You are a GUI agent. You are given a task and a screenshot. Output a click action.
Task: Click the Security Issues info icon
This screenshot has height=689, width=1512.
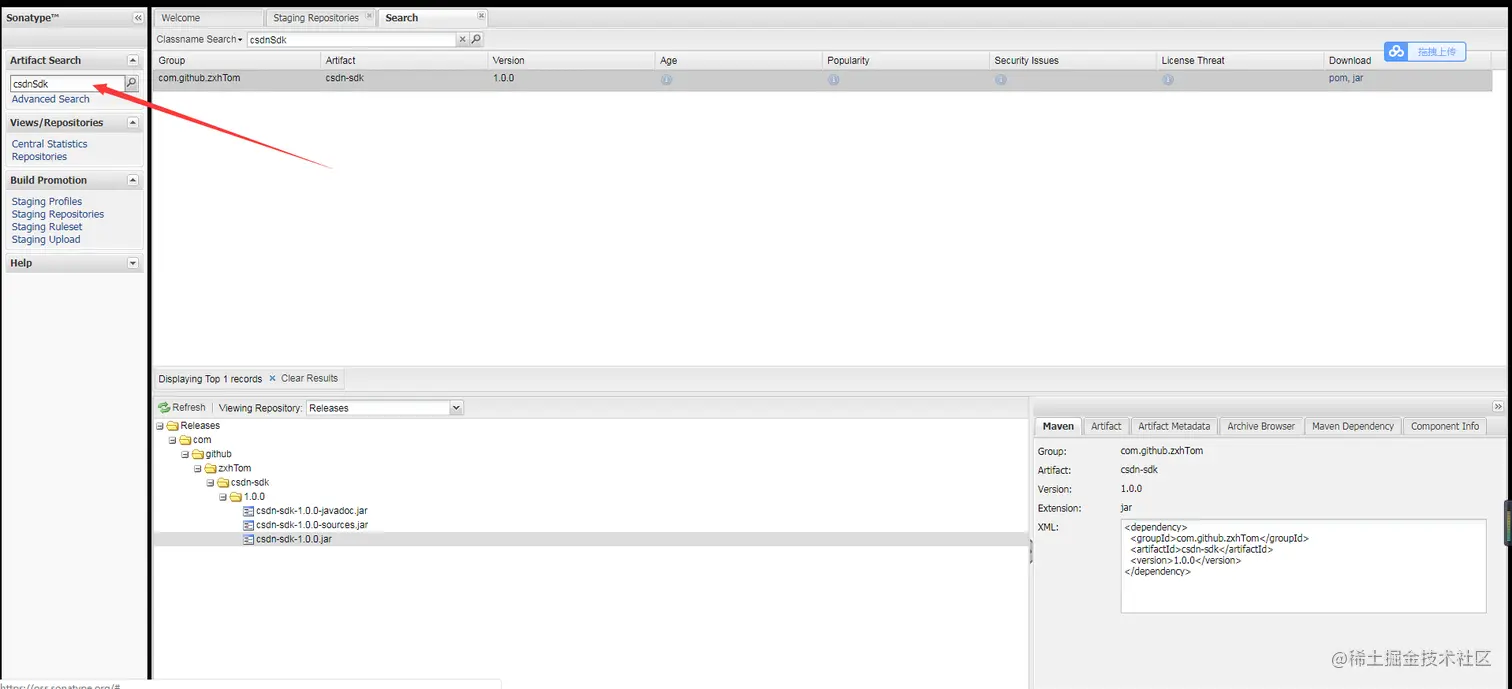1000,79
